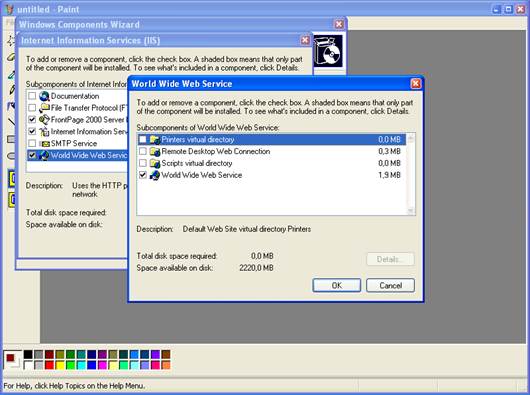Click the subcomponents list scroll down arrow
Image resolution: width=530 pixels, height=395 pixels.
pyautogui.click(x=411, y=211)
